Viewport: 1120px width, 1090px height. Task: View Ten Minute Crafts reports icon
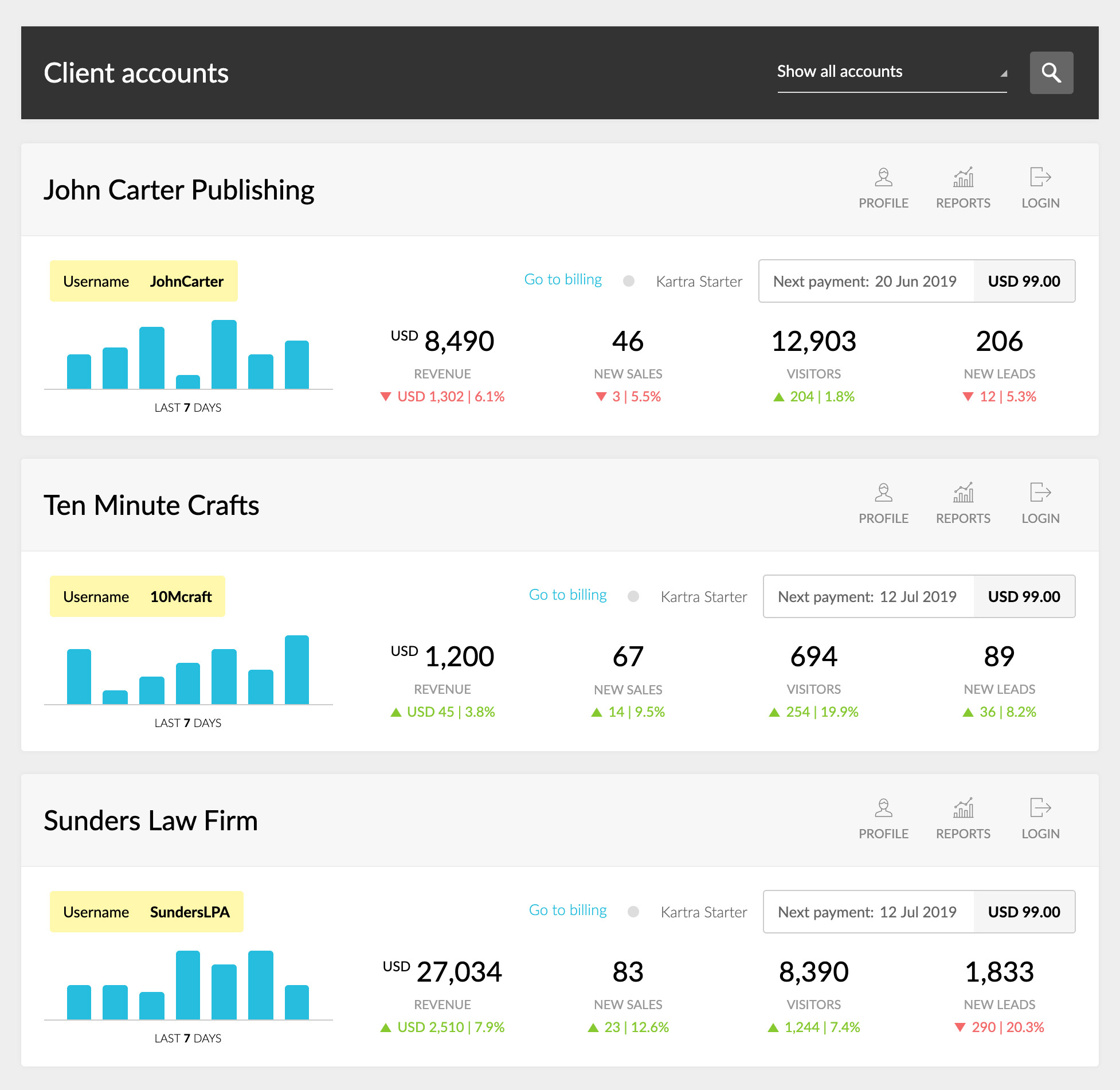pyautogui.click(x=963, y=493)
